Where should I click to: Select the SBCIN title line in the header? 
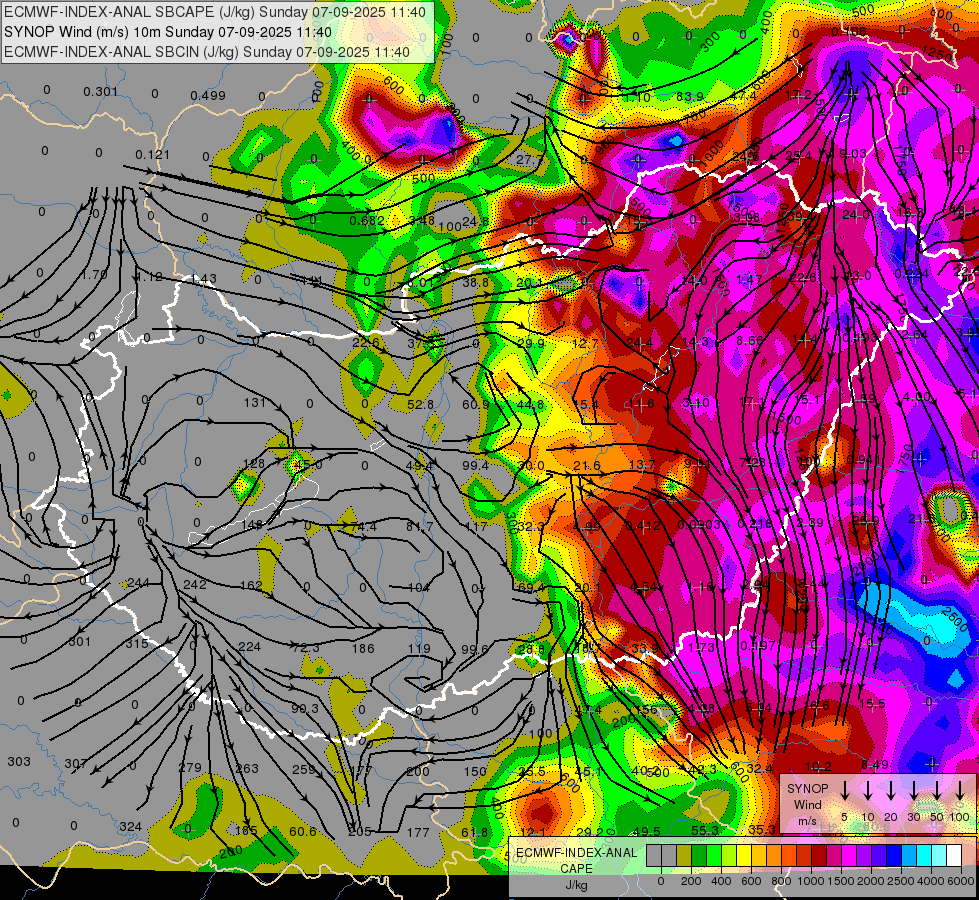[207, 52]
